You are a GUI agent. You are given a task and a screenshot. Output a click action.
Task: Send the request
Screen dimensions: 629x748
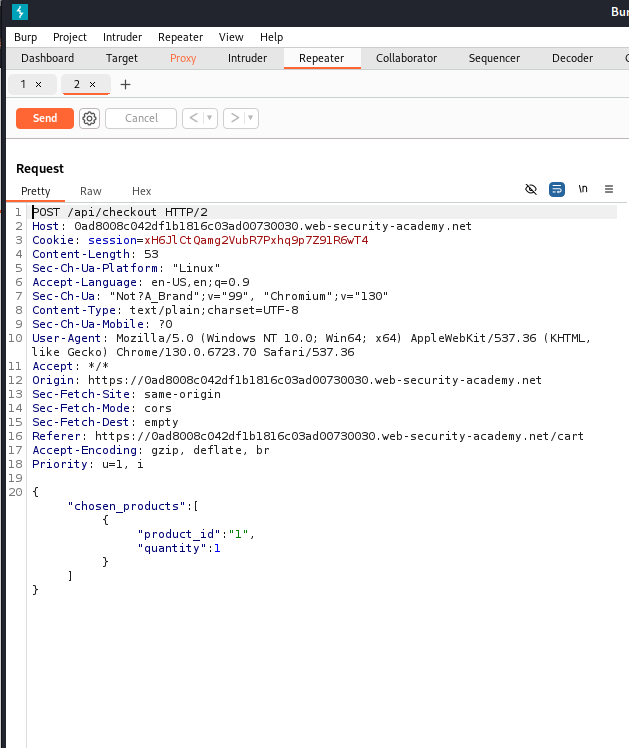(x=45, y=118)
